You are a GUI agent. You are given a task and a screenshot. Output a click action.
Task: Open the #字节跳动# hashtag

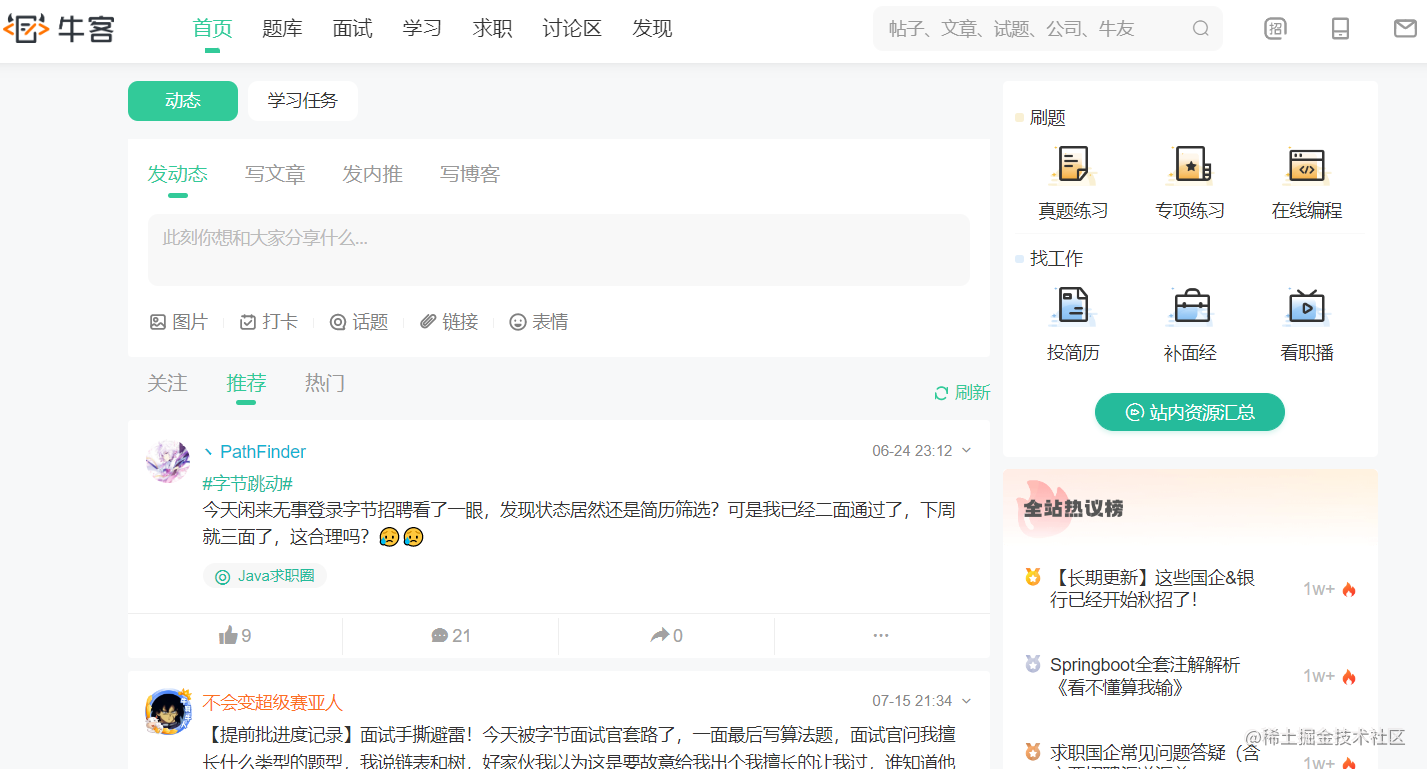[248, 484]
